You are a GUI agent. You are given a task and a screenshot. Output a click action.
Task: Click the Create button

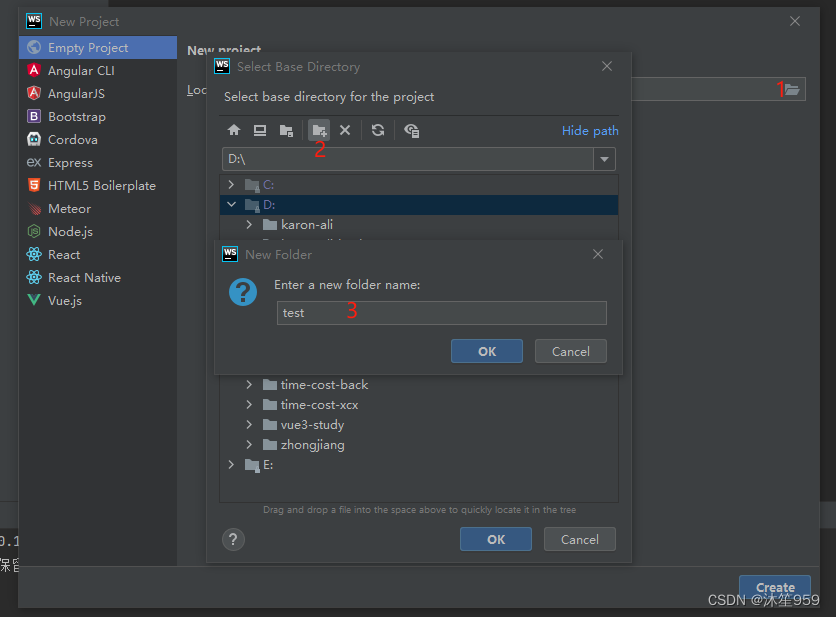775,588
